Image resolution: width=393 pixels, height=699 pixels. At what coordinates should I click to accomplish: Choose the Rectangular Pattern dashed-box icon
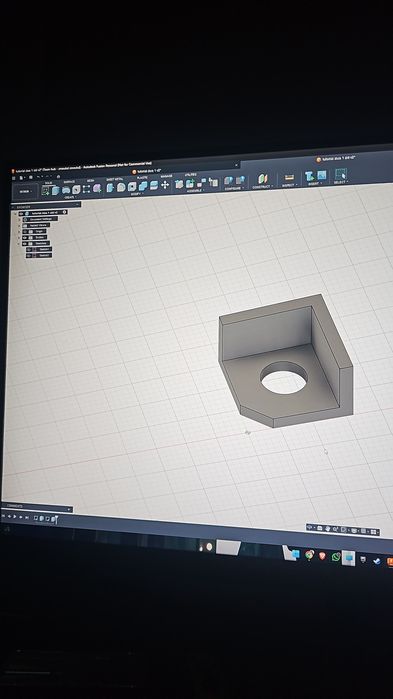click(x=86, y=189)
